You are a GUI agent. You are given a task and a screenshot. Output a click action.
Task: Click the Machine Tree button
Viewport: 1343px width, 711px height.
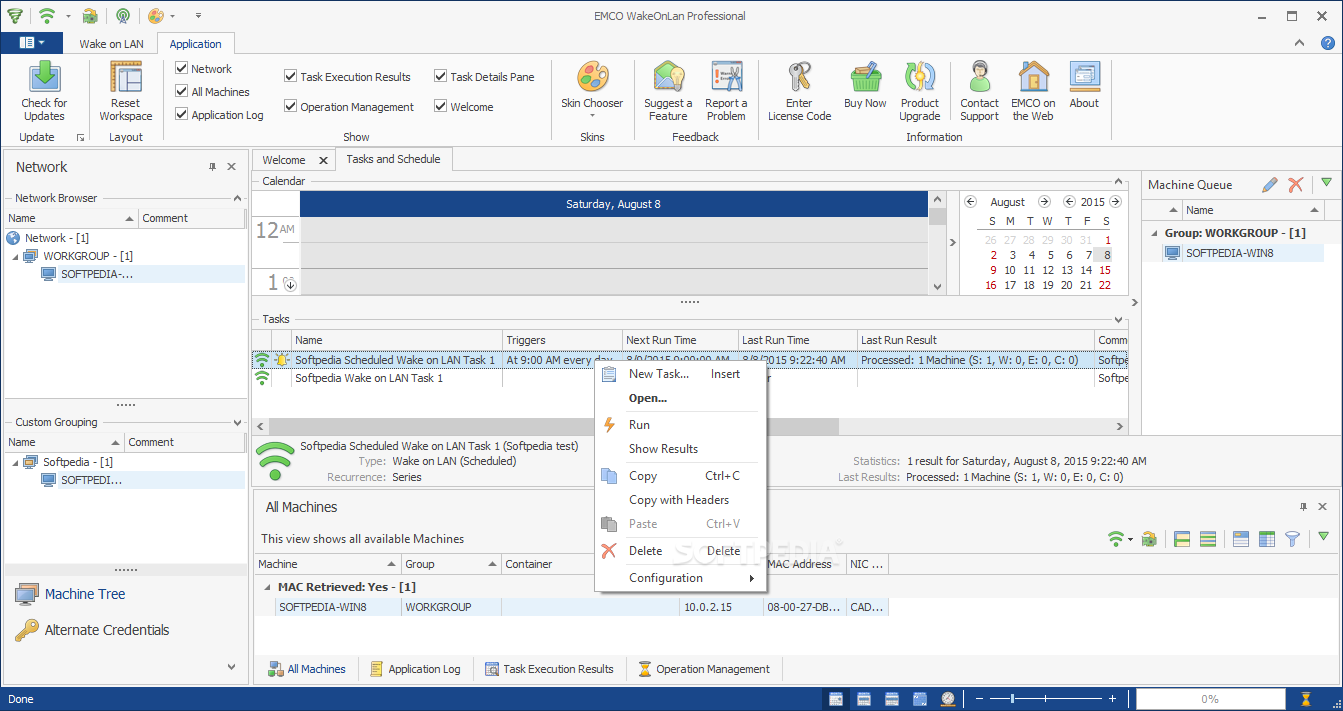pos(70,594)
